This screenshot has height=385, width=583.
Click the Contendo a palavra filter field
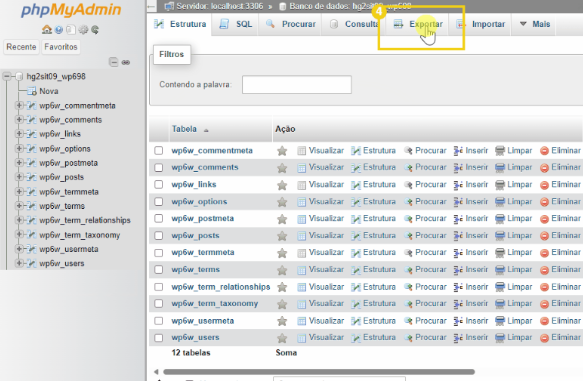pyautogui.click(x=297, y=84)
